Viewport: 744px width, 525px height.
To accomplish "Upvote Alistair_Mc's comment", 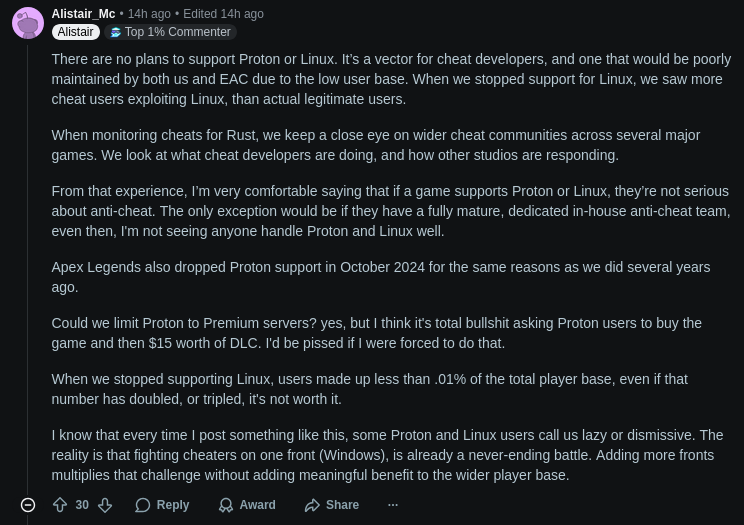I will pyautogui.click(x=60, y=505).
